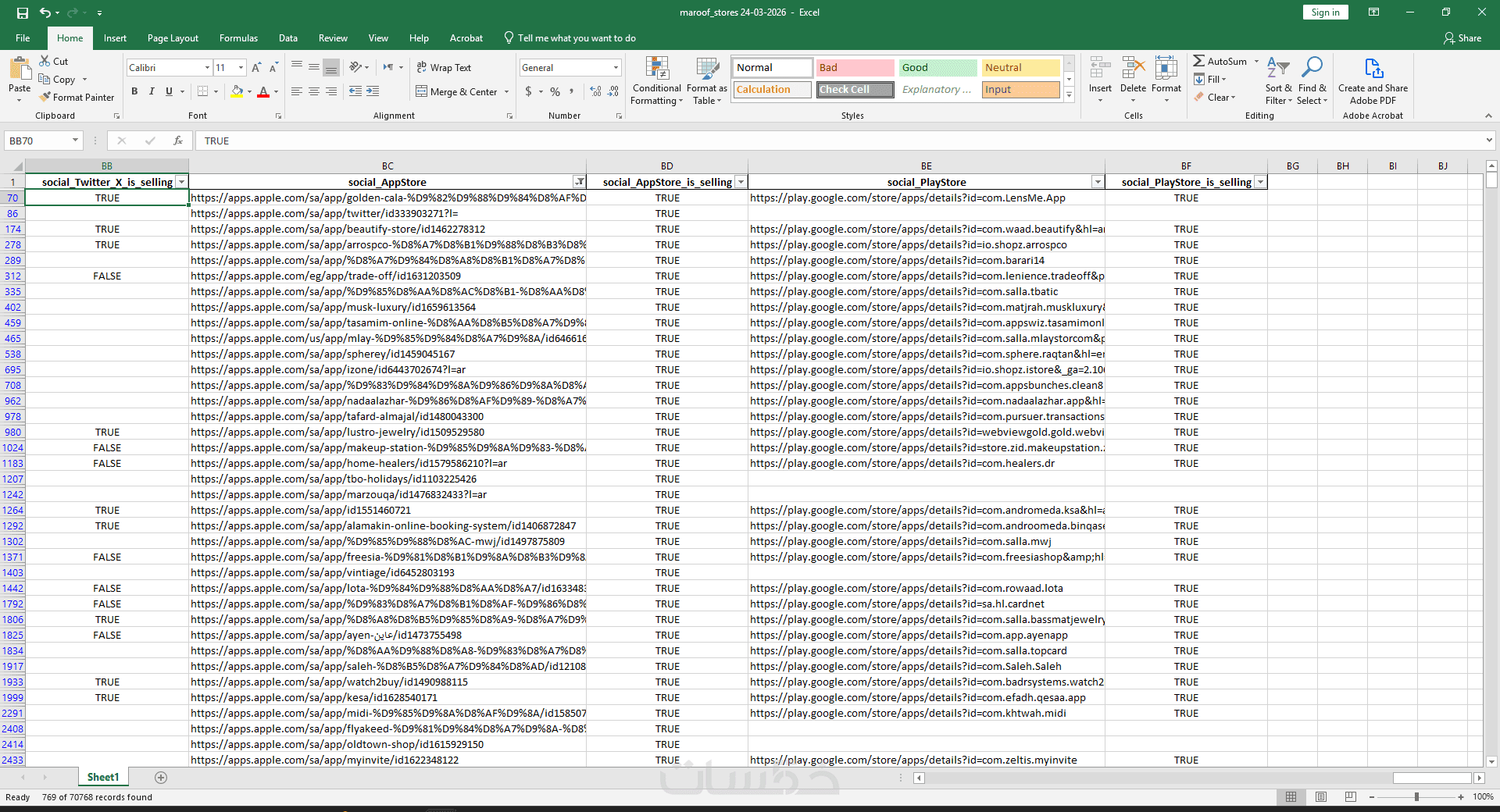This screenshot has width=1500, height=812.
Task: Open filter dropdown for social_Twitter_X_is_selling column
Action: click(x=181, y=182)
